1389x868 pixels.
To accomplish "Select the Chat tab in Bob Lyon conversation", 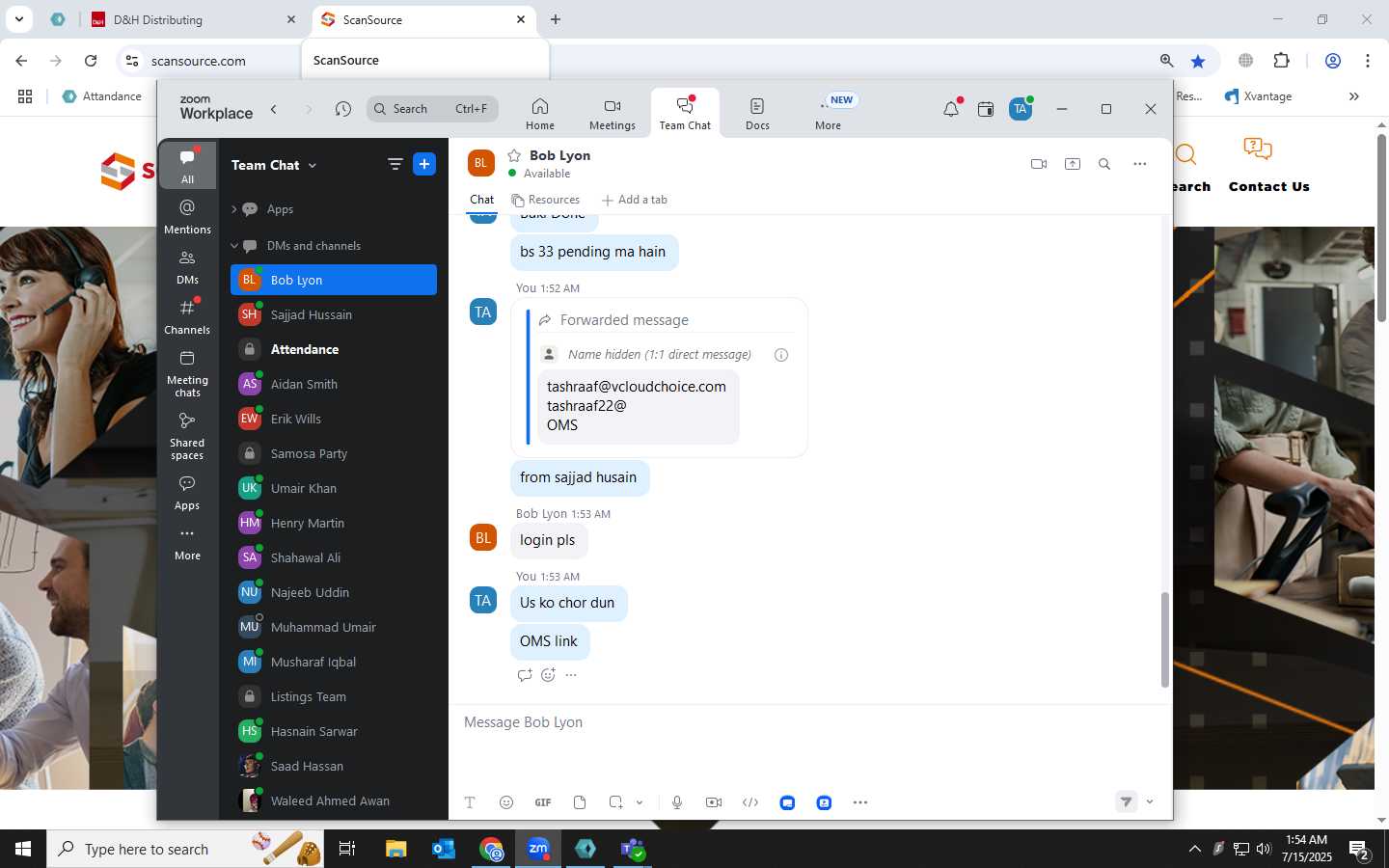I will point(481,200).
